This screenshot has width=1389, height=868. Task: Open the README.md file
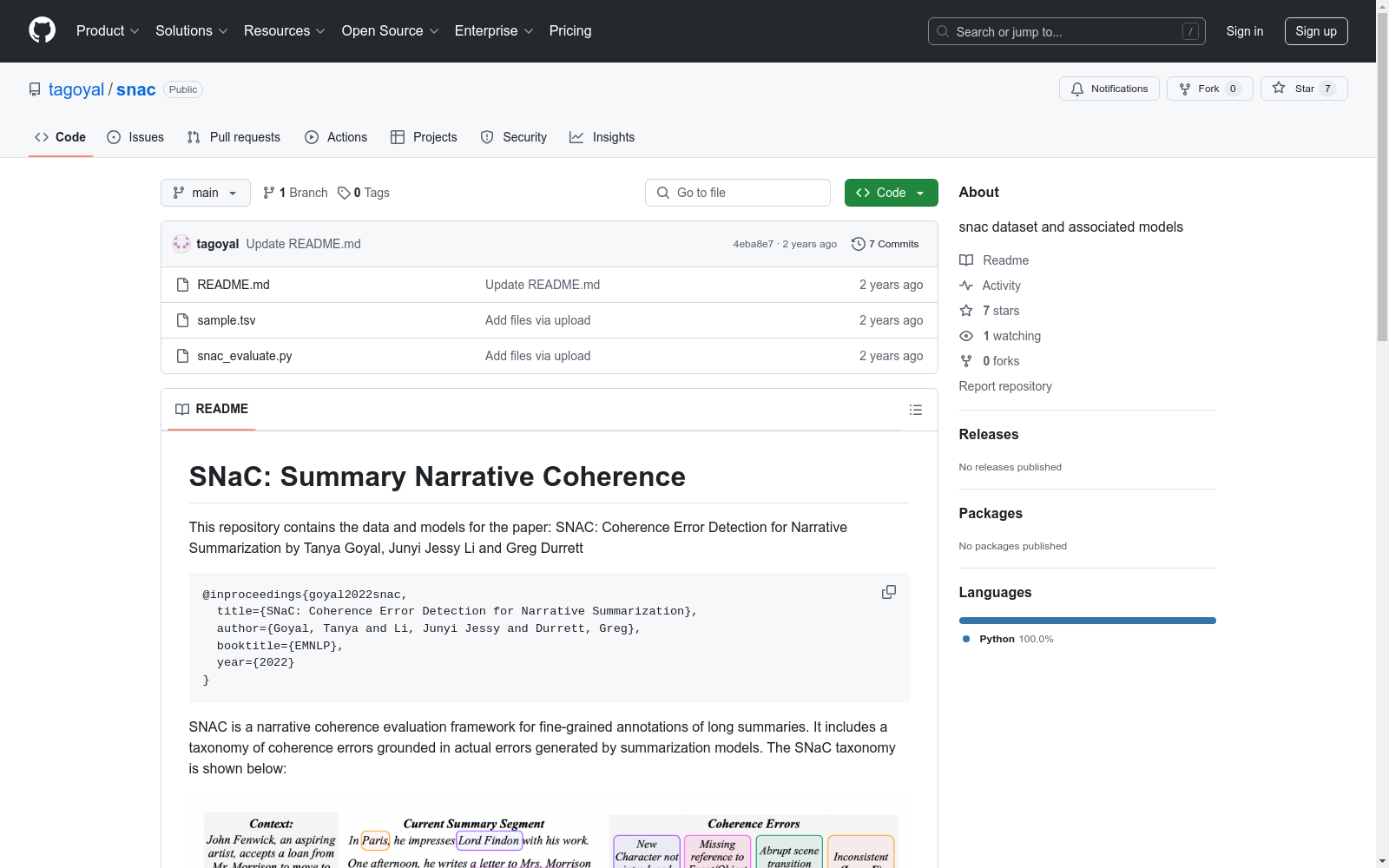234,285
